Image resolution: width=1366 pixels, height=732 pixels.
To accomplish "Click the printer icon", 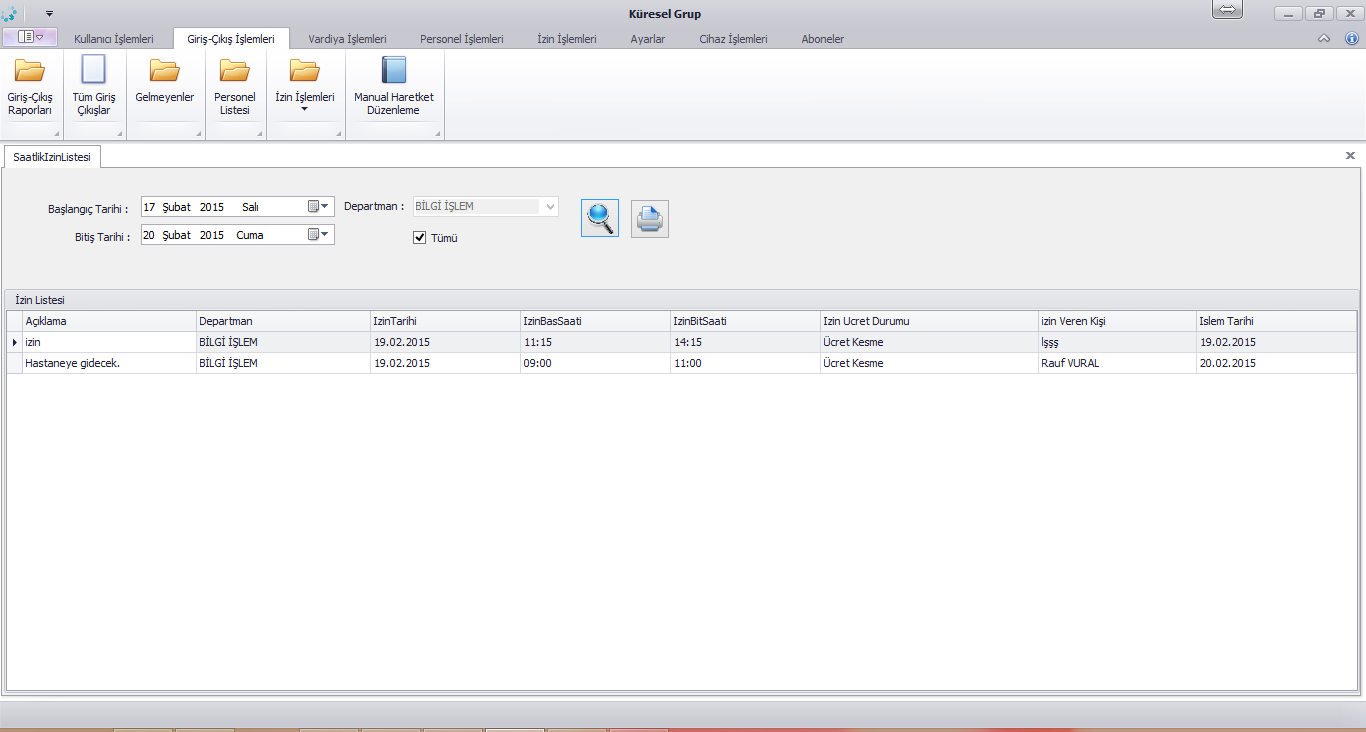I will [x=650, y=218].
